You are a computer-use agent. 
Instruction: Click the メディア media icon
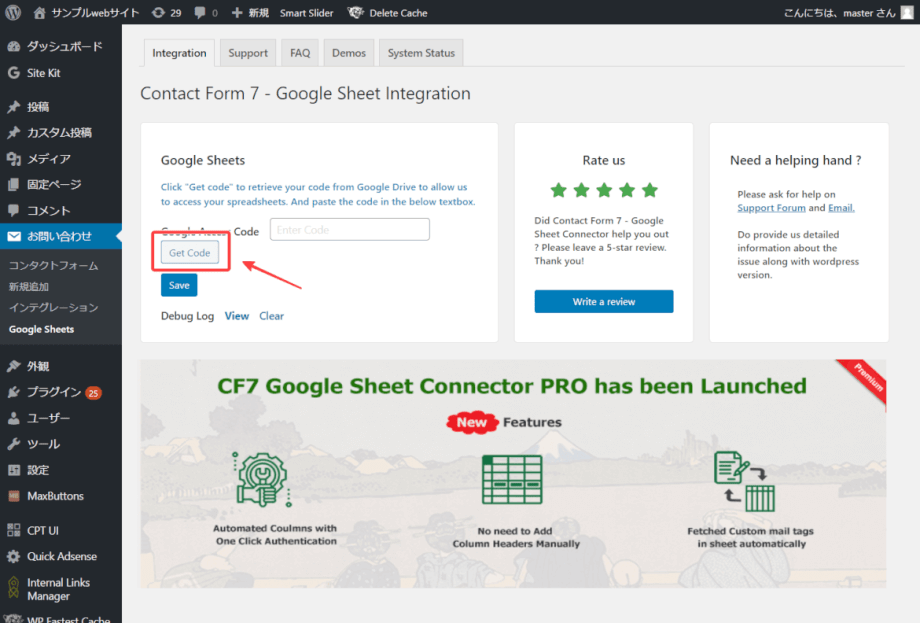coord(13,158)
